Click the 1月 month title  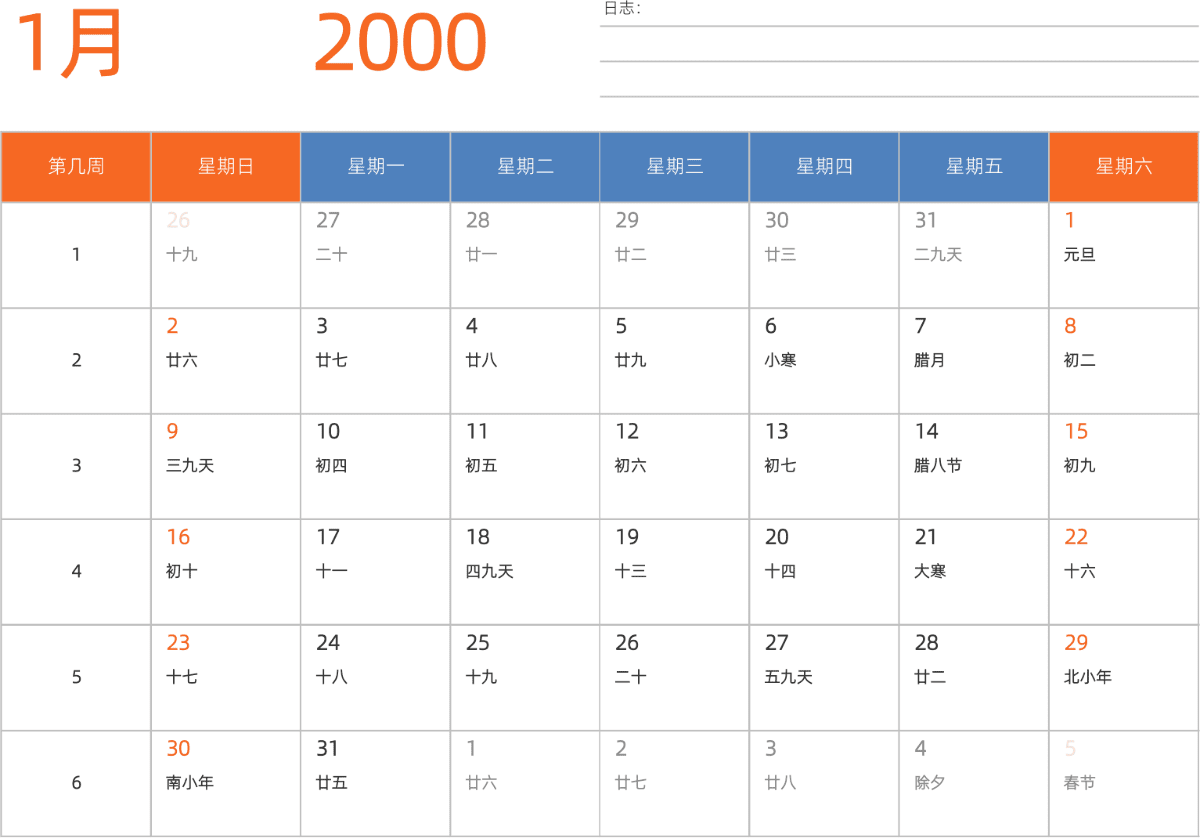pyautogui.click(x=68, y=43)
